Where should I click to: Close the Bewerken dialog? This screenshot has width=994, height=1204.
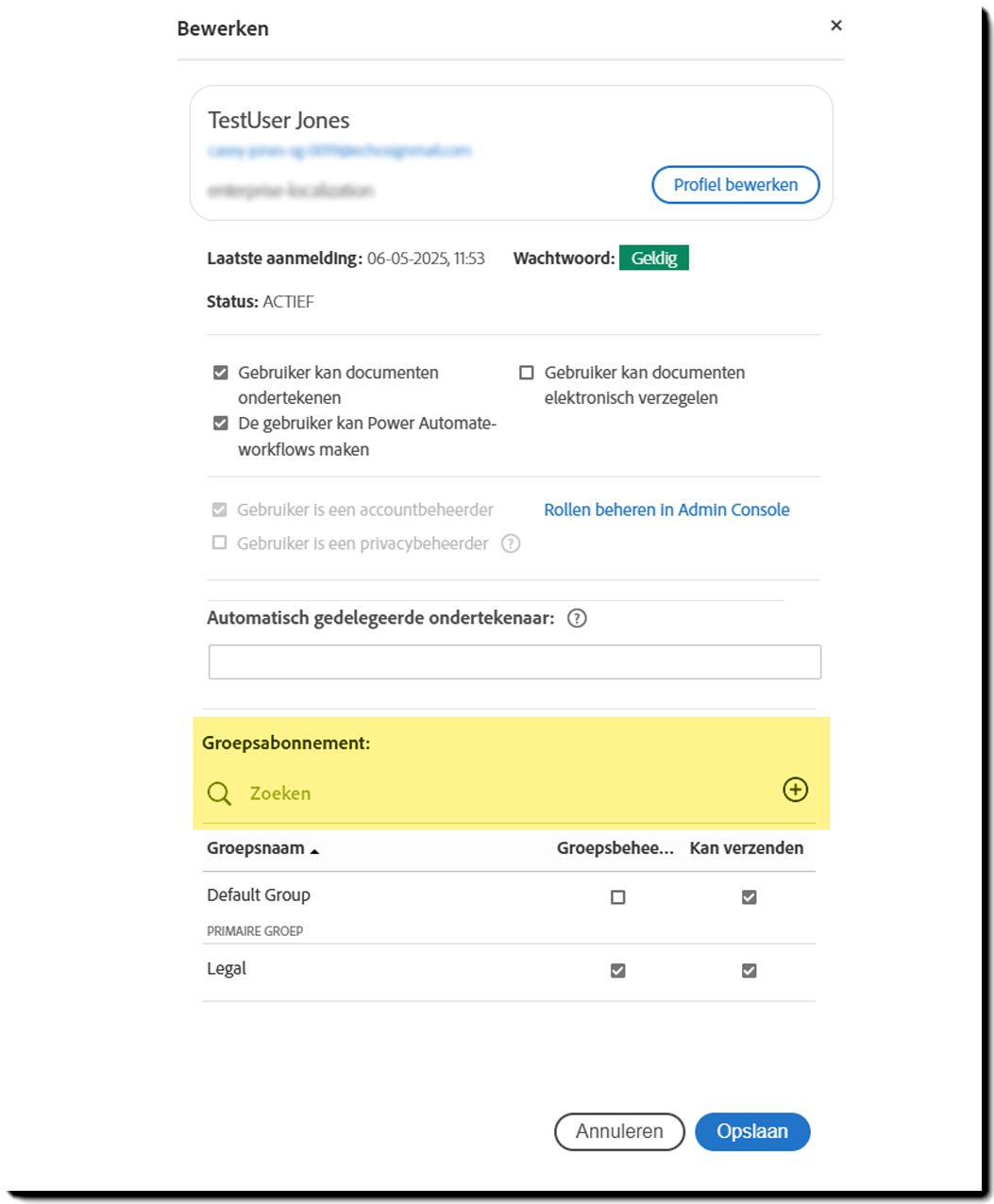[835, 25]
